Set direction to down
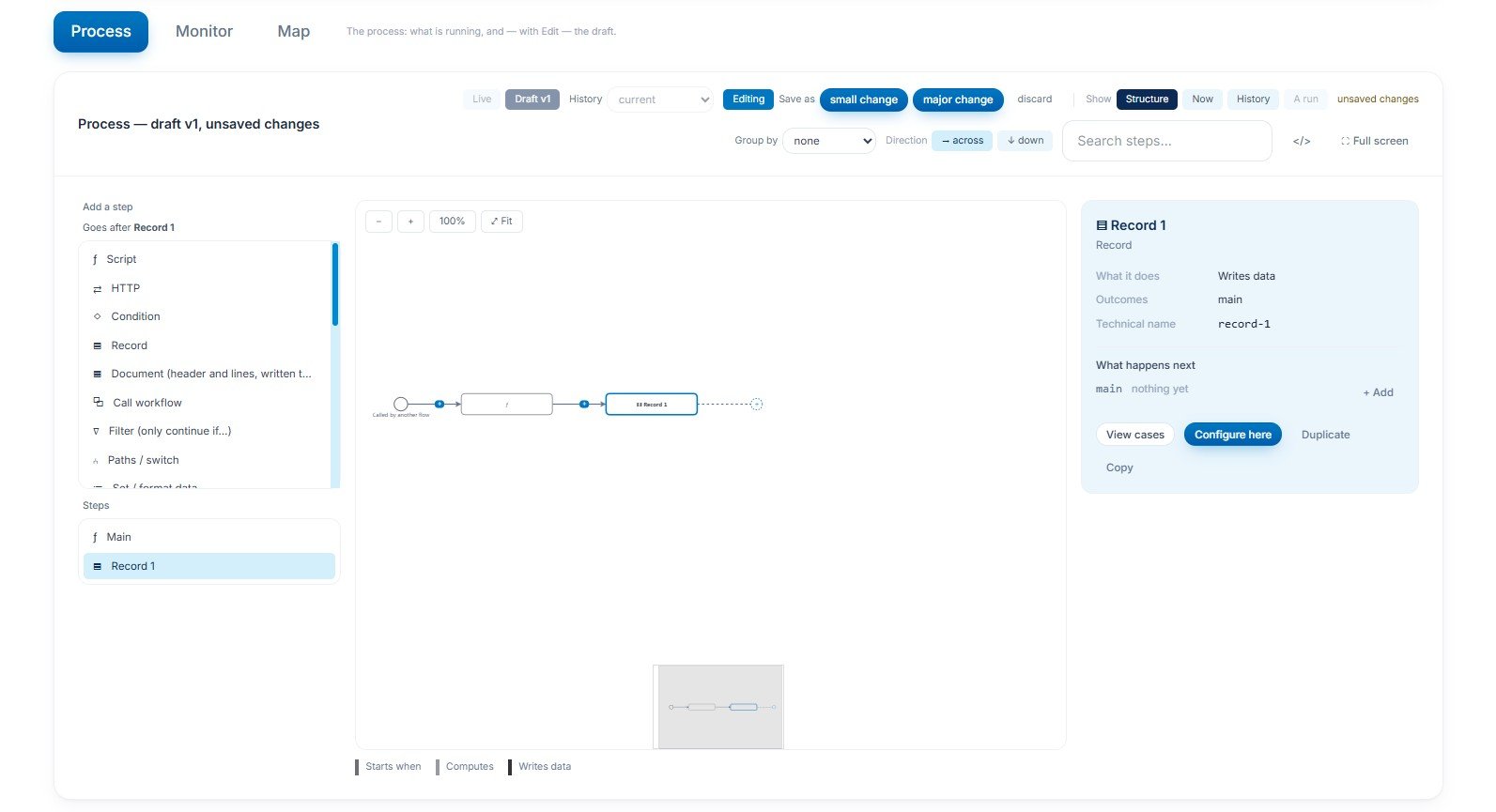The height and width of the screenshot is (812, 1496). (1025, 141)
